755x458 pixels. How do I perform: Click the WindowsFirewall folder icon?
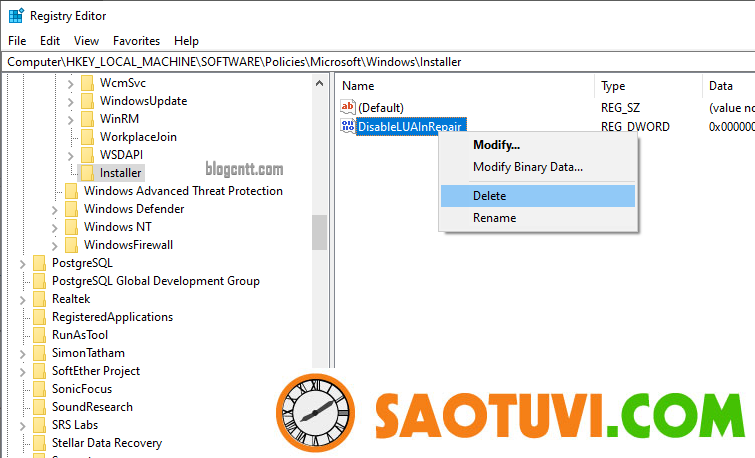[x=72, y=245]
